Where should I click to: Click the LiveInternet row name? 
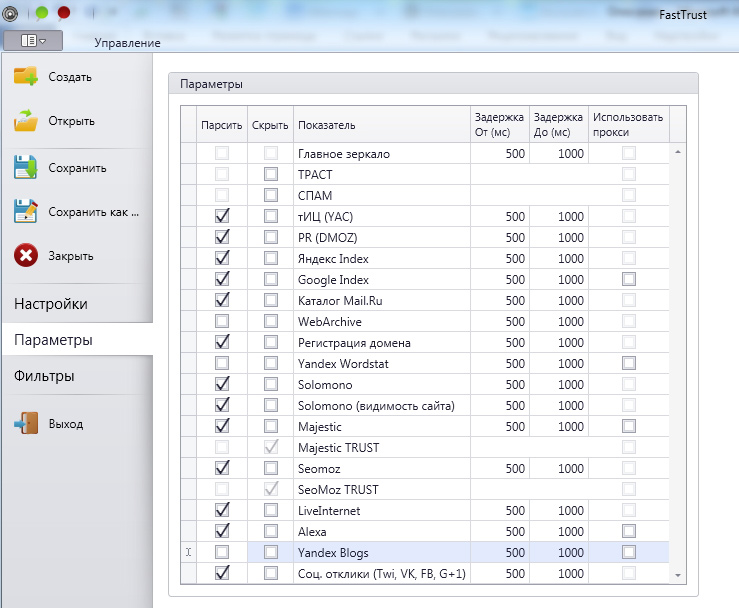pyautogui.click(x=329, y=510)
